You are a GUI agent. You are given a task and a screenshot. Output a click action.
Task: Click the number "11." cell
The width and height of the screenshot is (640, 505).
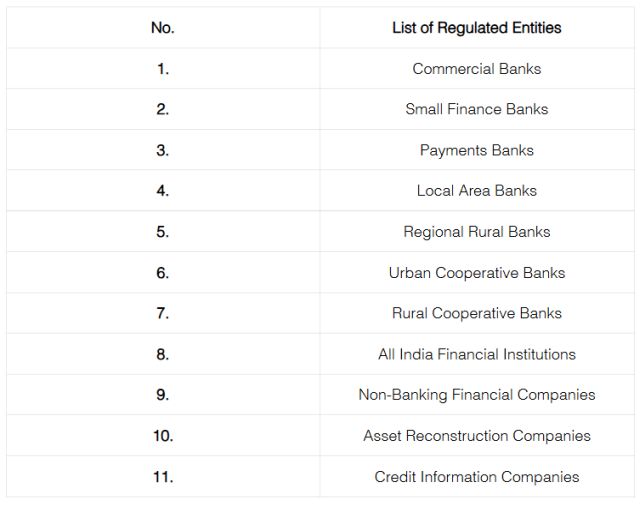click(162, 477)
